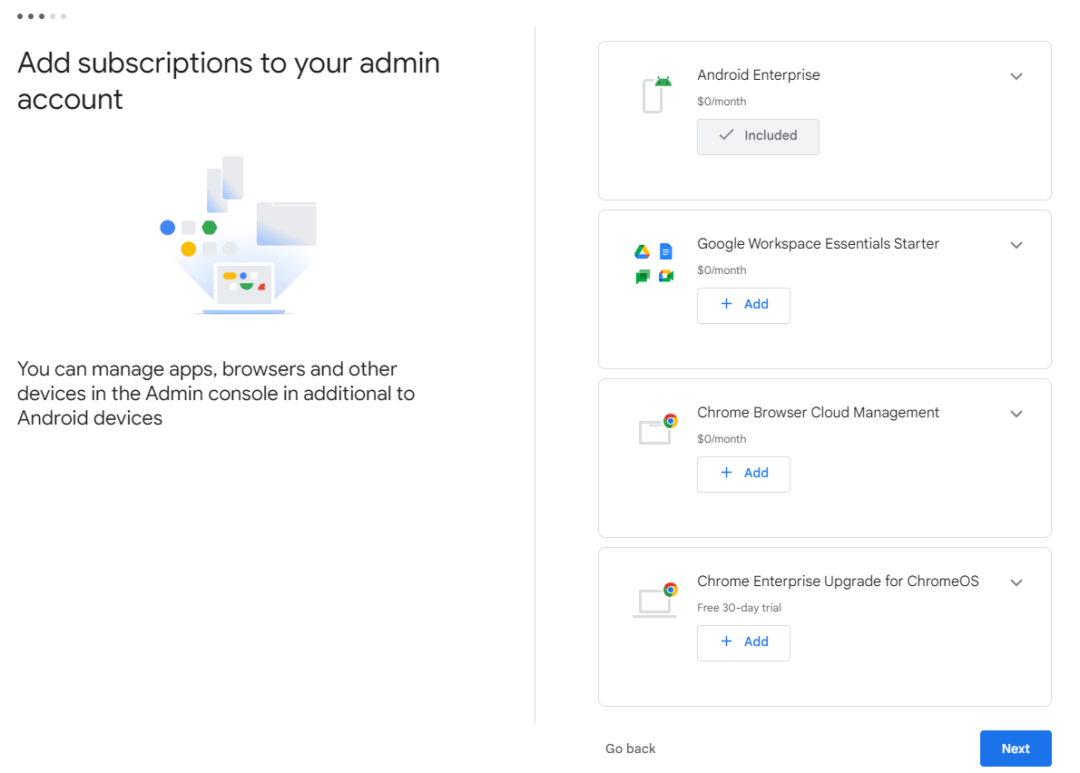Collapse the Chrome Browser Cloud Management card
This screenshot has width=1080, height=773.
[x=1016, y=414]
